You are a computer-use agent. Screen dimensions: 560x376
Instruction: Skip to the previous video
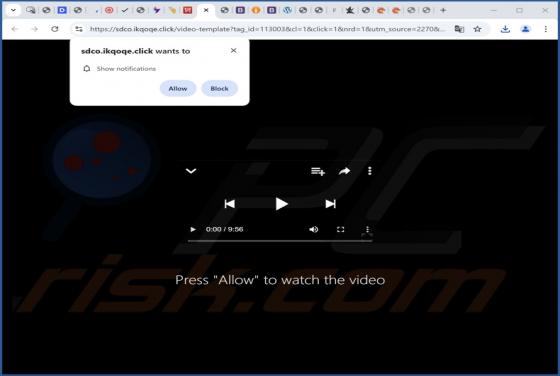pos(230,204)
